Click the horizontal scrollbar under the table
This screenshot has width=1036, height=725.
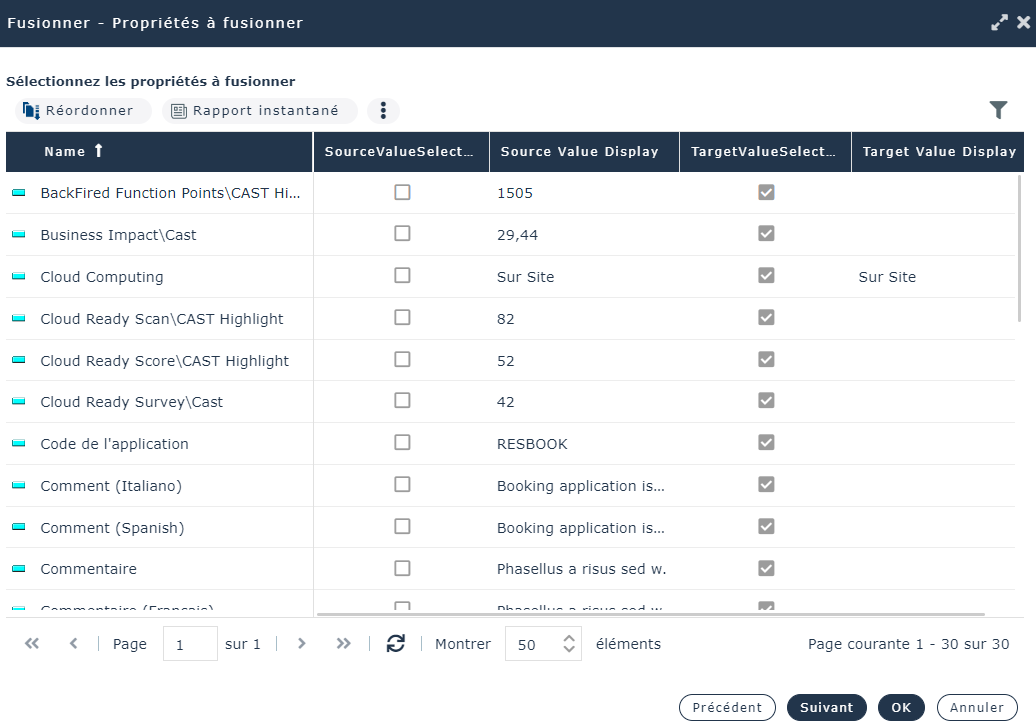(x=650, y=614)
